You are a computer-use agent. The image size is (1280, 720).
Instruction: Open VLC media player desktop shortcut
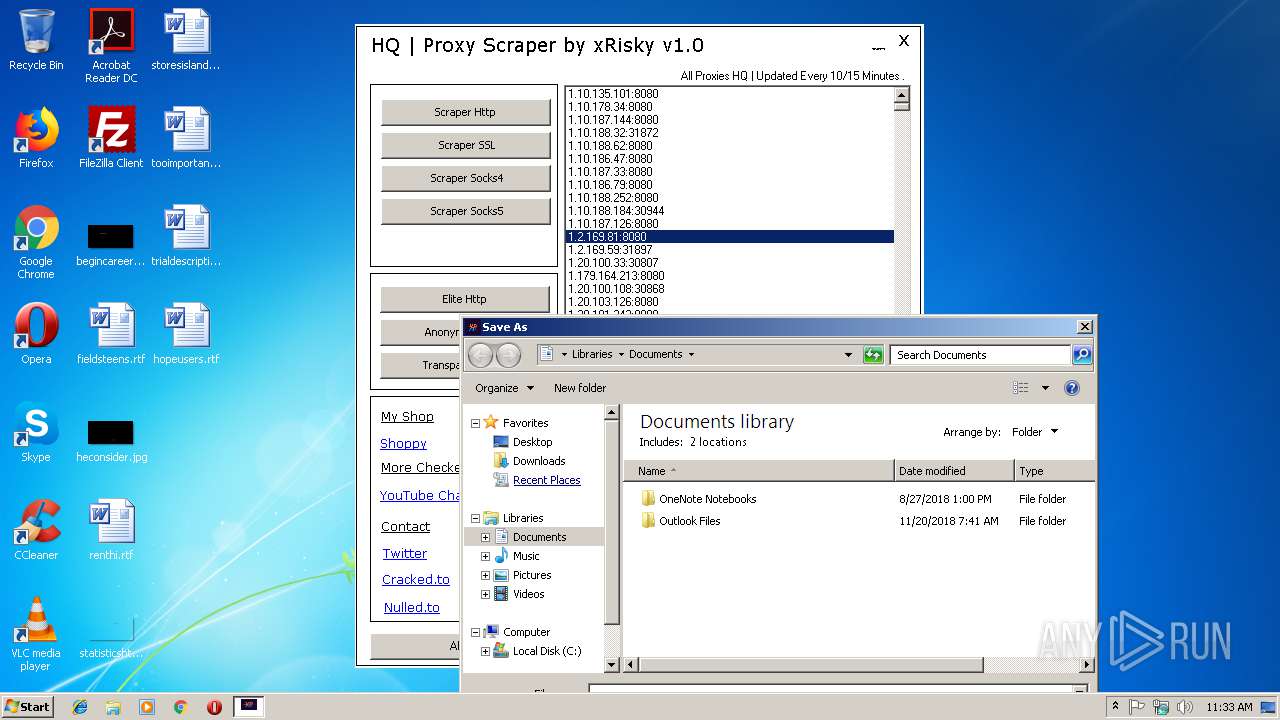click(x=36, y=634)
